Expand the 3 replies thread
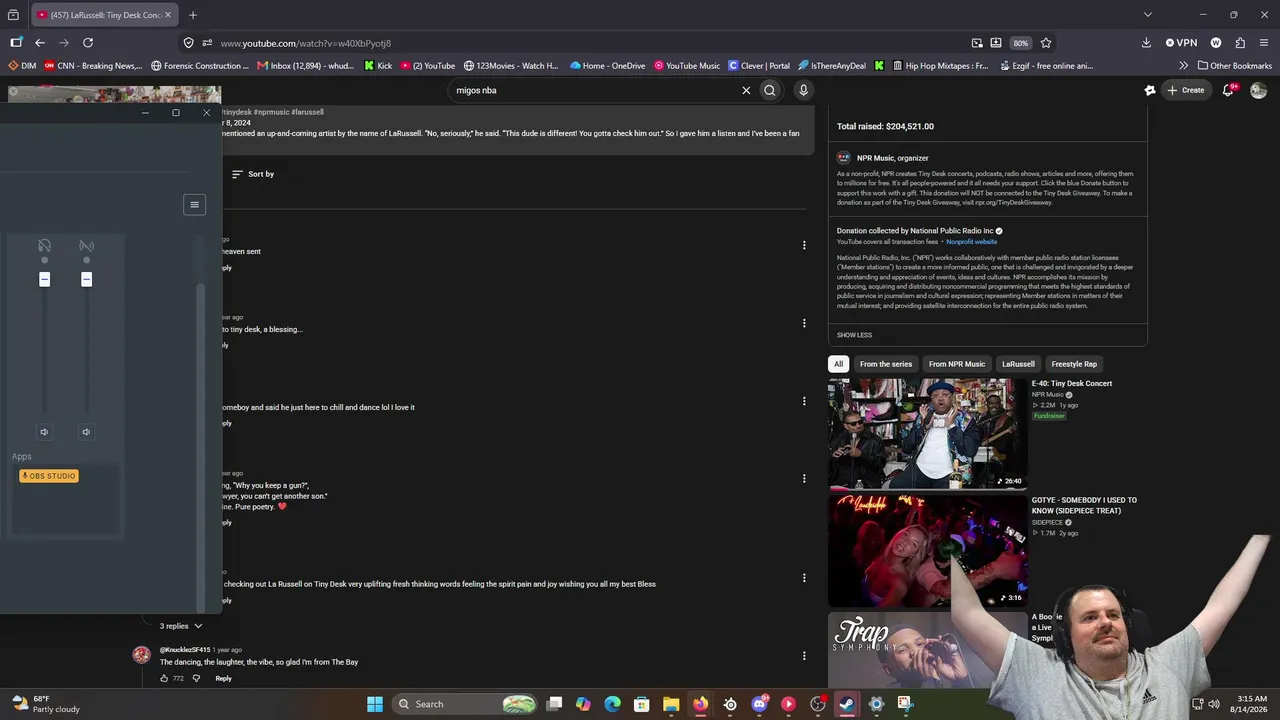The height and width of the screenshot is (720, 1280). [181, 626]
